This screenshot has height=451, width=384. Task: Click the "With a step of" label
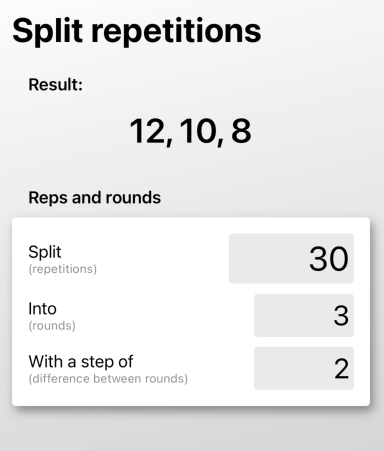point(81,362)
